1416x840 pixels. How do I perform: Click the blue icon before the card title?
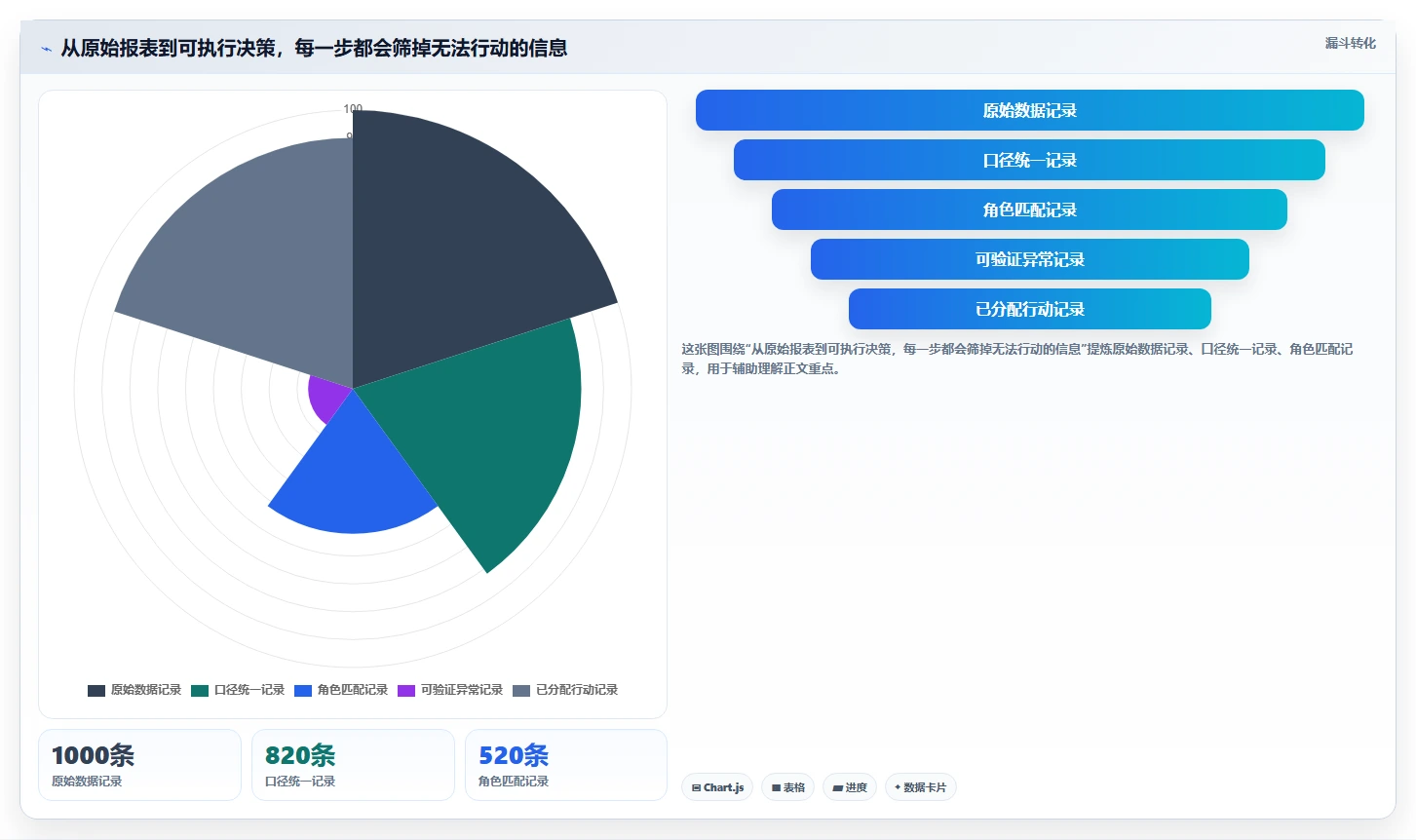click(x=46, y=49)
